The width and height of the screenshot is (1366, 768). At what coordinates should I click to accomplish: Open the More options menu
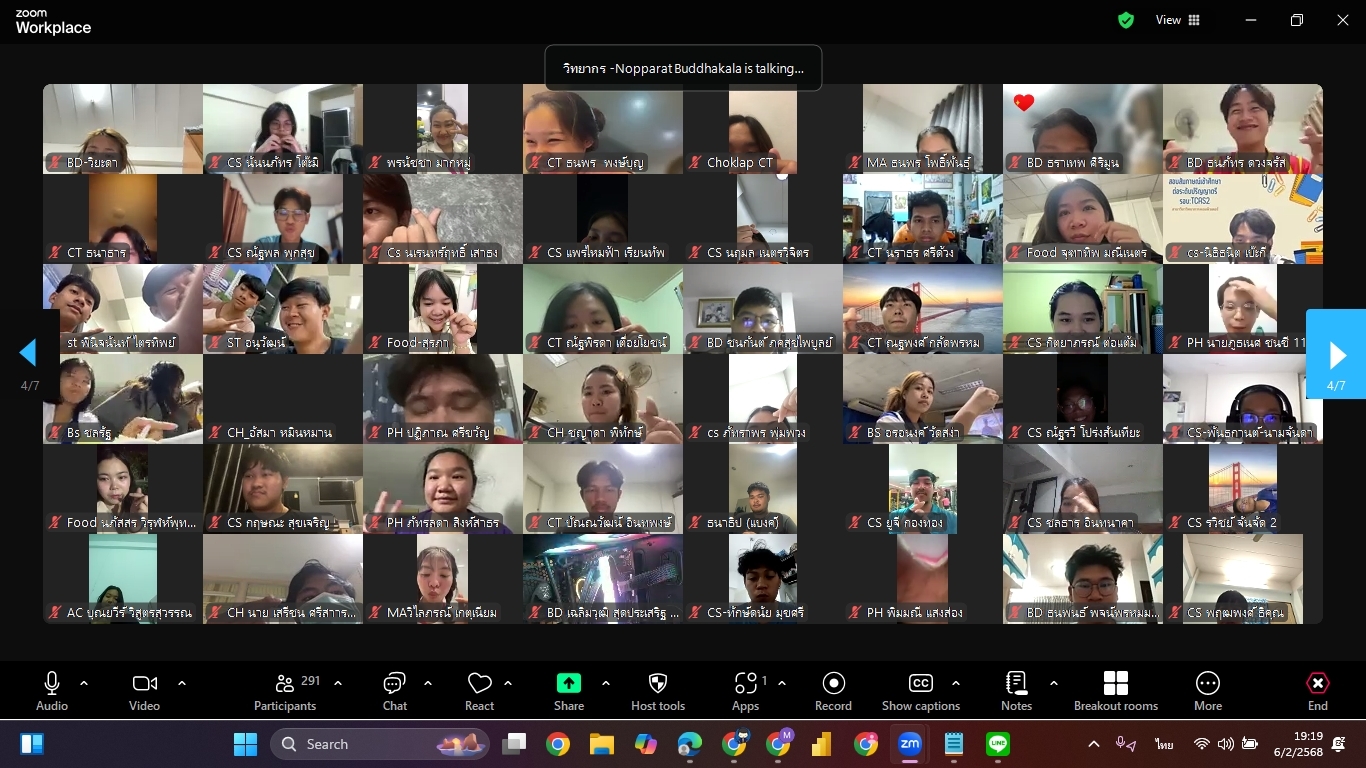pos(1207,691)
